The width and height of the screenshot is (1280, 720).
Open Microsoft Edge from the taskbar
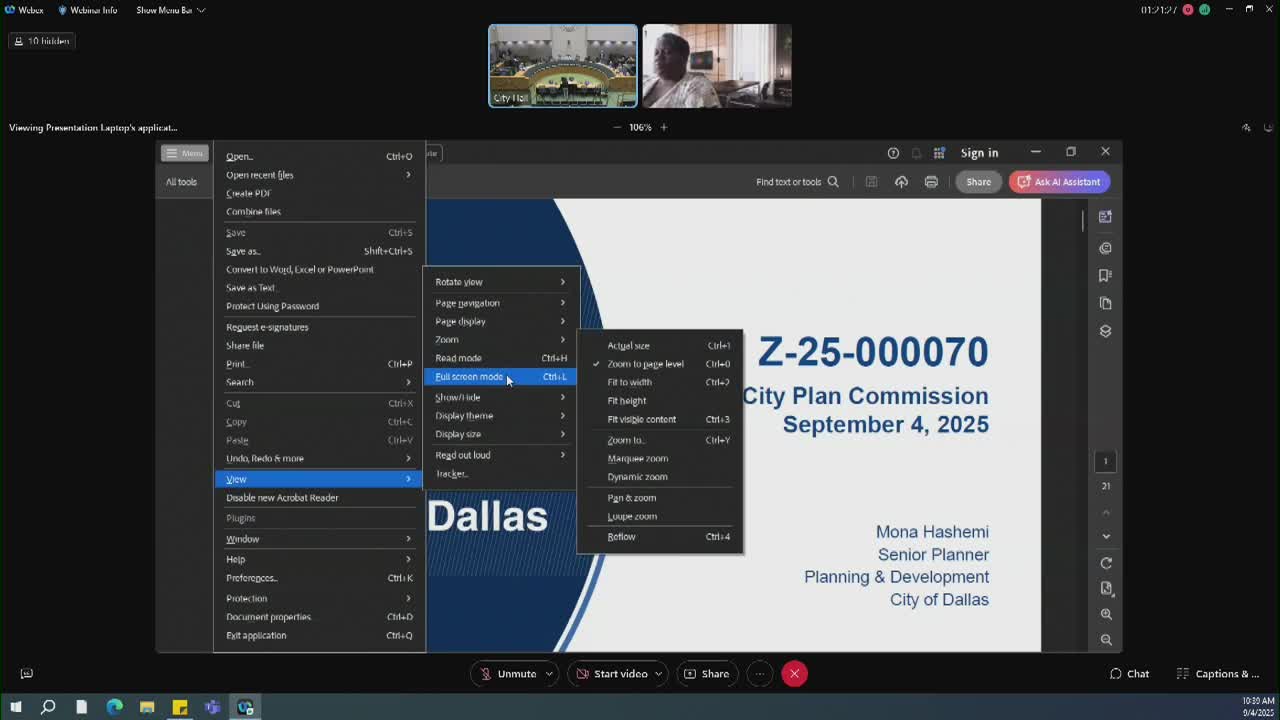pos(114,707)
